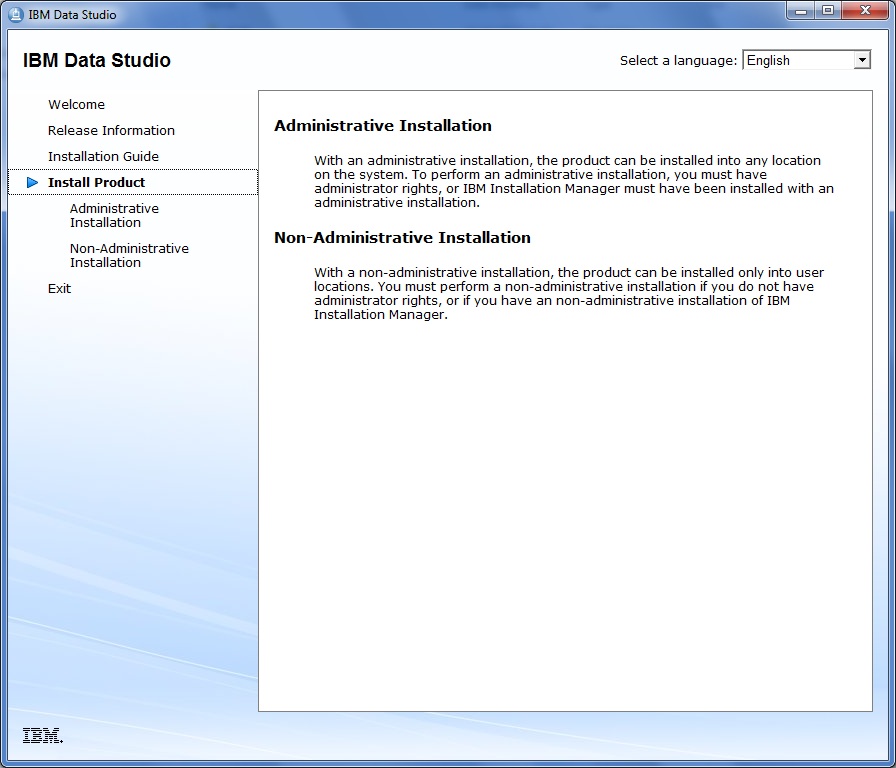Click the English language combo box field
The width and height of the screenshot is (896, 768).
click(x=806, y=59)
